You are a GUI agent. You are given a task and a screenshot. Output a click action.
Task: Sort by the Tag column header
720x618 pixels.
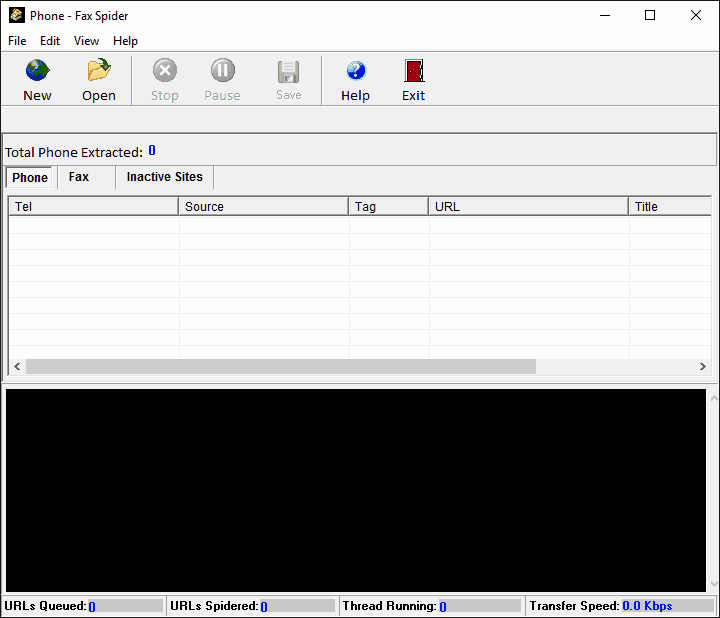(388, 207)
